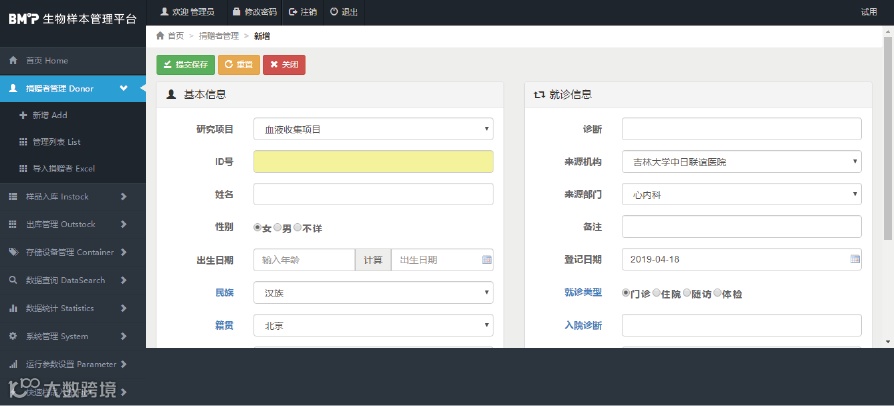Collapse the 捐赠者管理 Donor menu chevron
The height and width of the screenshot is (406, 894).
(123, 88)
